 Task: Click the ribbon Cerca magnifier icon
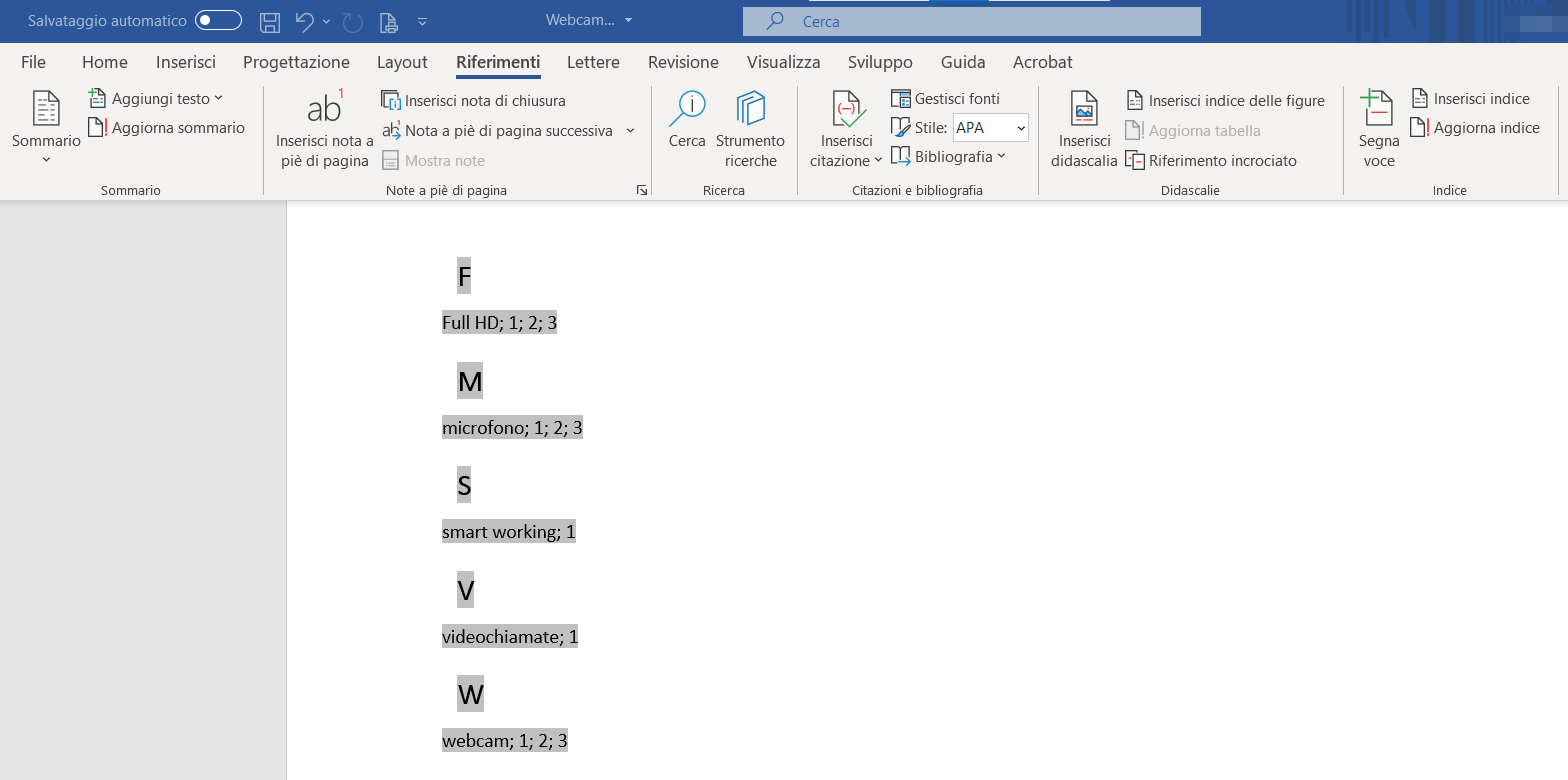(x=687, y=108)
